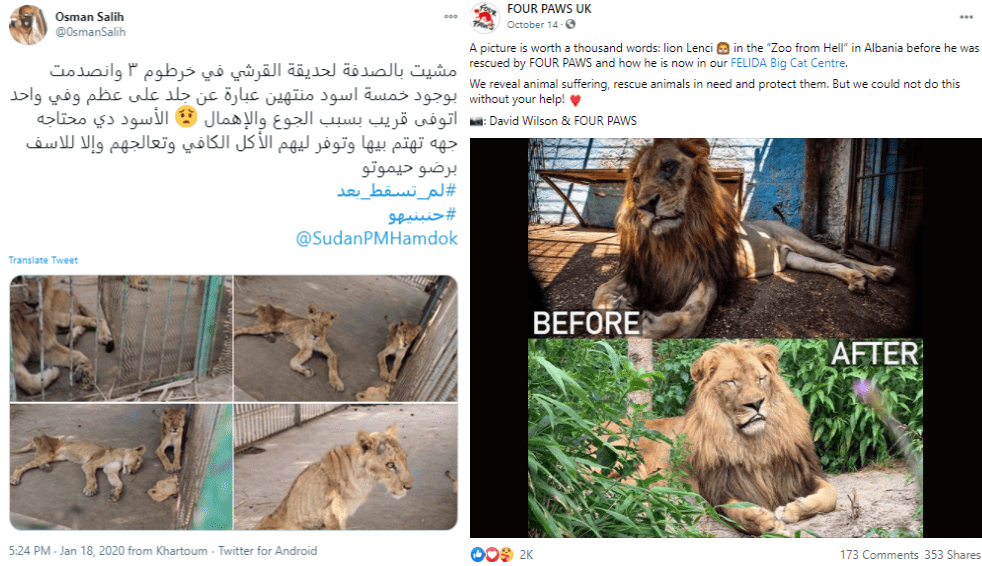Click the FOUR PAWS UK page logo

pyautogui.click(x=484, y=16)
